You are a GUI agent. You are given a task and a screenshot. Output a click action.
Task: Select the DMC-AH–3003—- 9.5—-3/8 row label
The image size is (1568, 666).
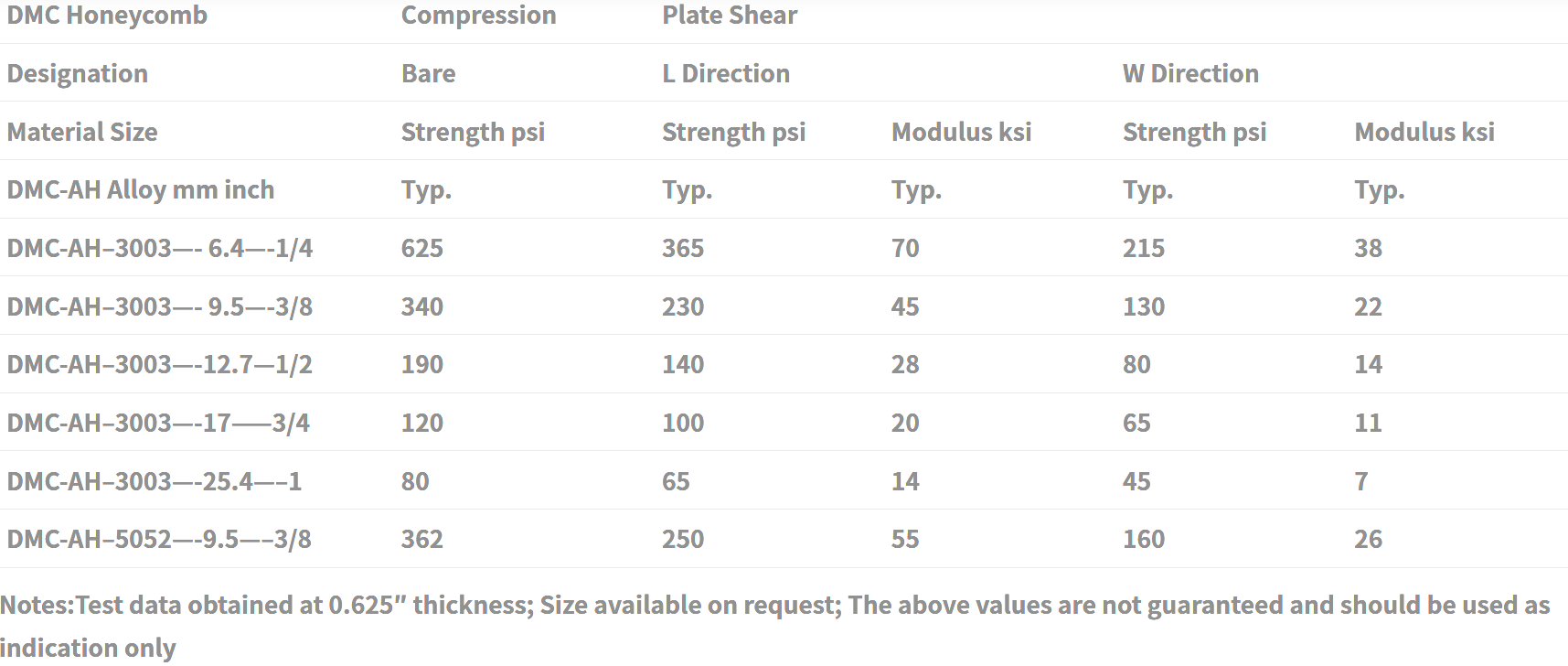pyautogui.click(x=160, y=306)
